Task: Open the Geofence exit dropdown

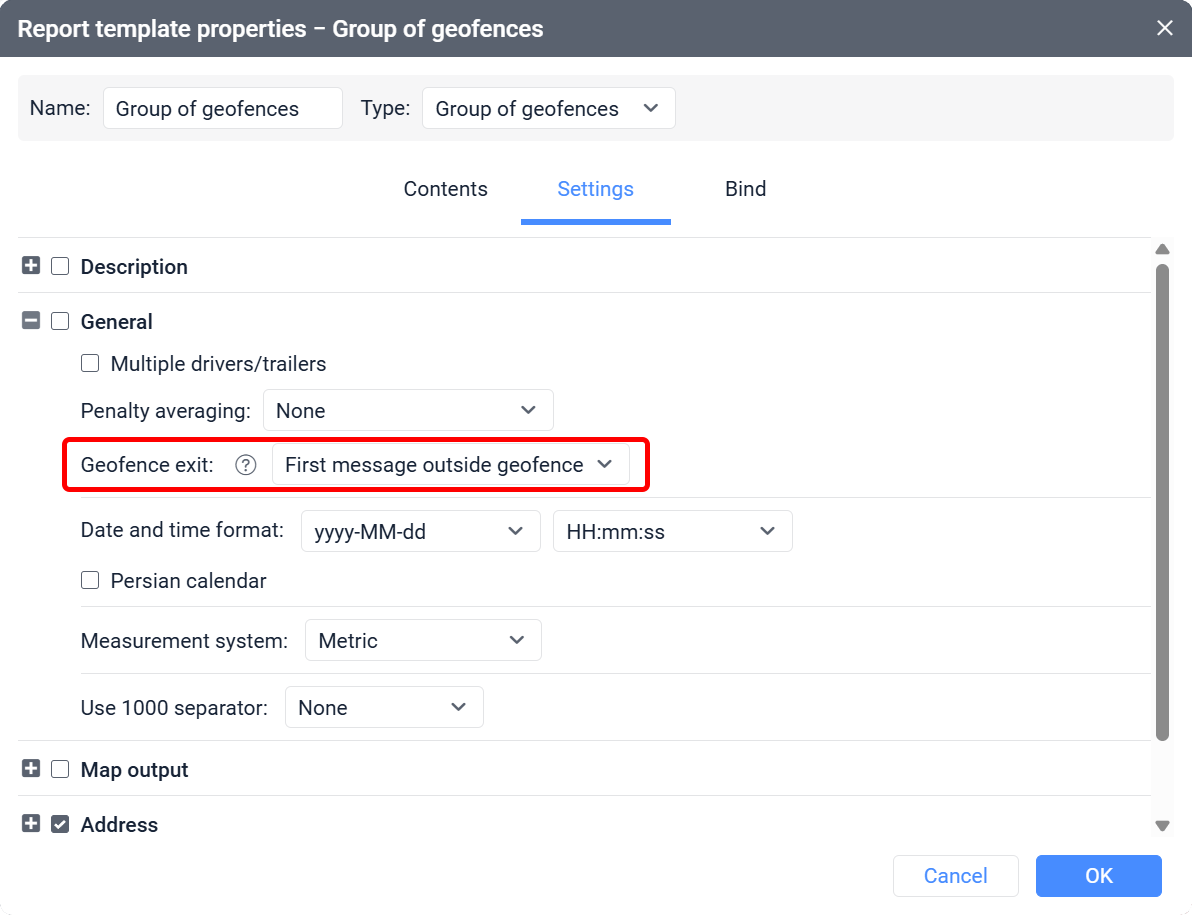Action: [x=452, y=464]
